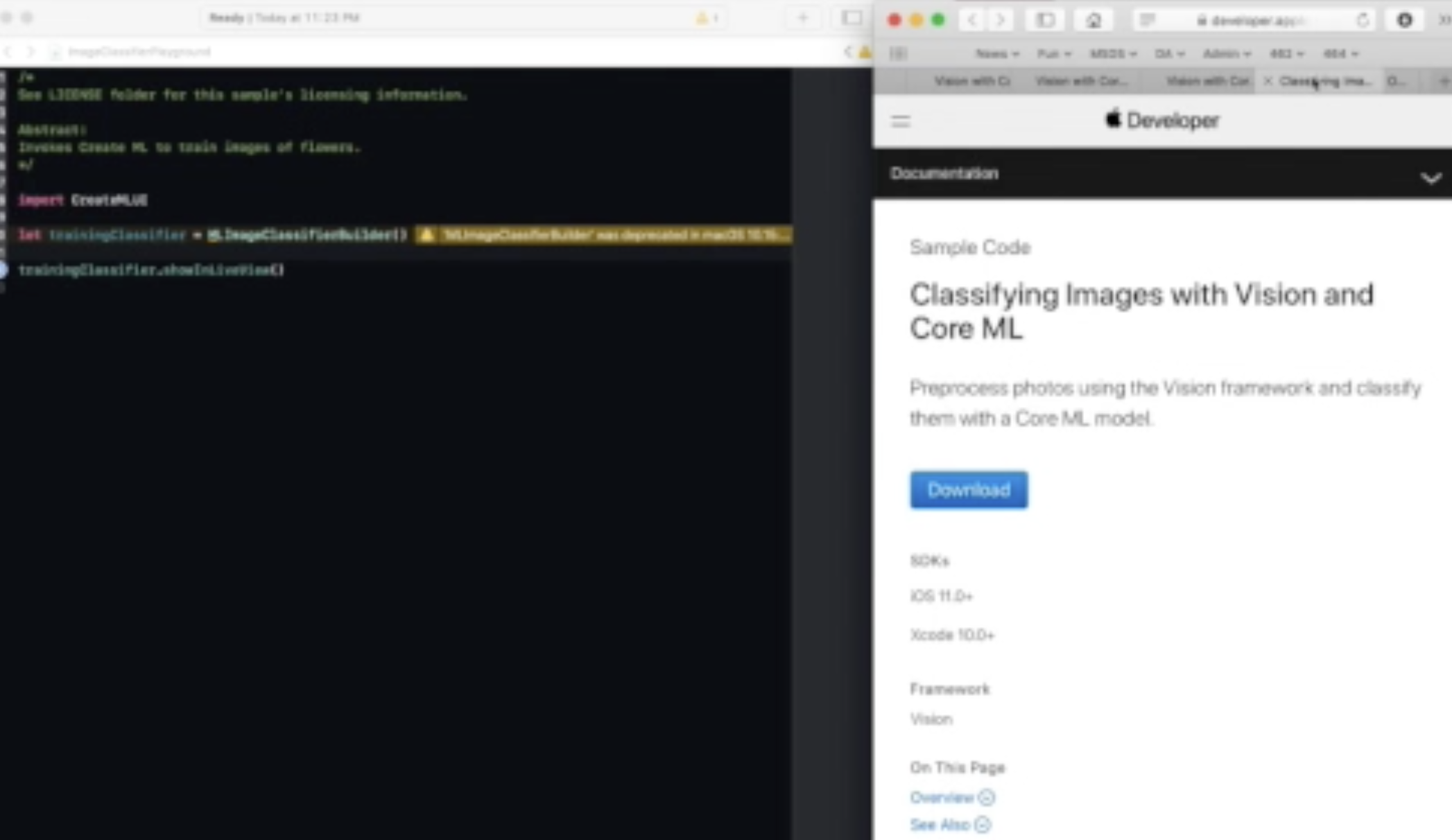Reload the developer.apple.com page in Safari
1452x840 pixels.
(x=1361, y=20)
